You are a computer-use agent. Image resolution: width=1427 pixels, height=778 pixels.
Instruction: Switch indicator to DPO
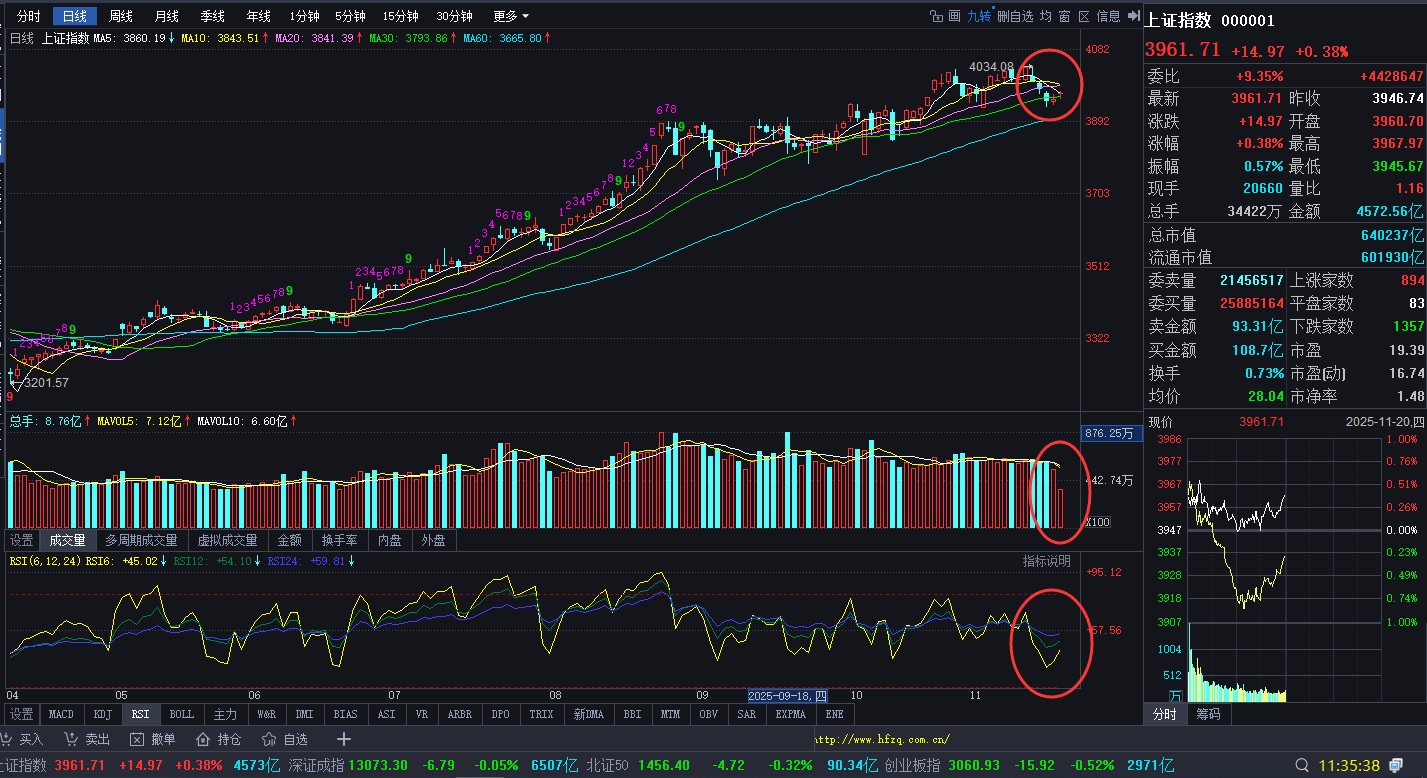pyautogui.click(x=500, y=714)
